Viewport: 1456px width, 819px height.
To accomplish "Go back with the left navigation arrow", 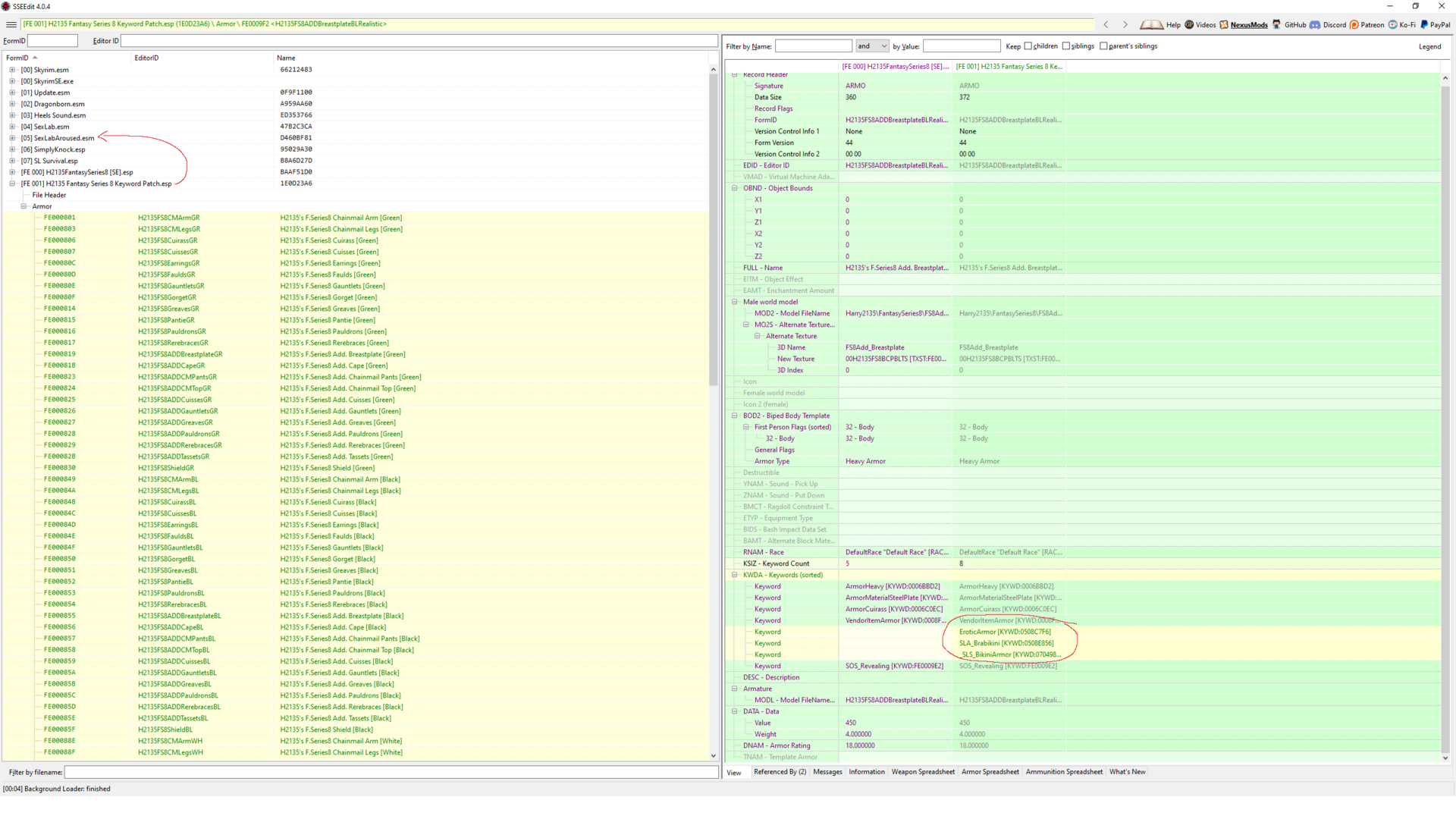I will pos(1106,24).
